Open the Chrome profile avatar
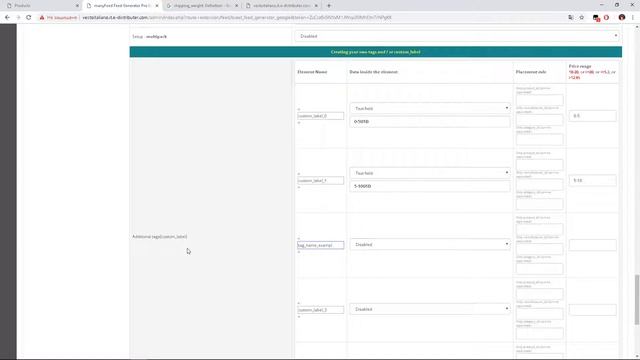This screenshot has height=360, width=640. click(x=622, y=18)
